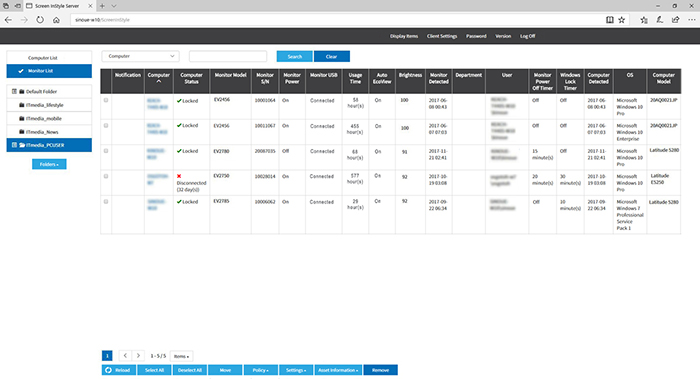Open web notes pen icon
Image resolution: width=700 pixels, height=379 pixels.
point(659,20)
